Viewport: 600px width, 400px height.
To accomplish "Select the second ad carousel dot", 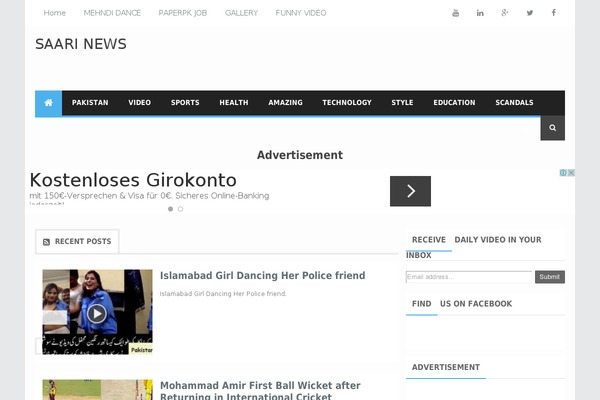I will pos(181,209).
